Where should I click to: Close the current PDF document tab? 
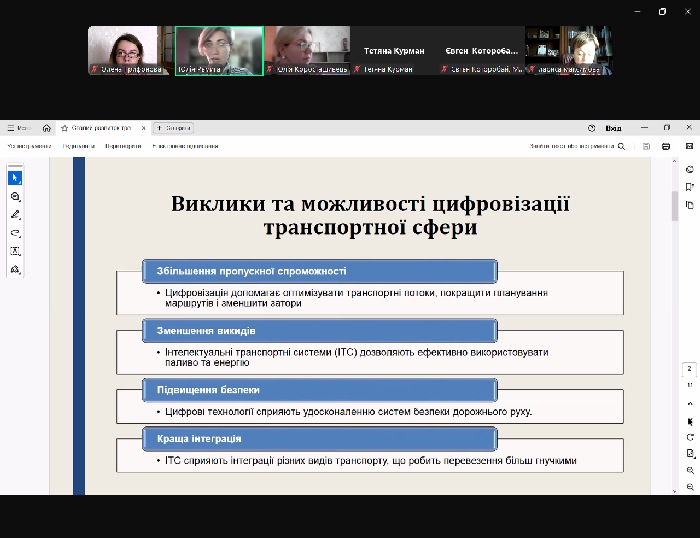click(x=143, y=128)
